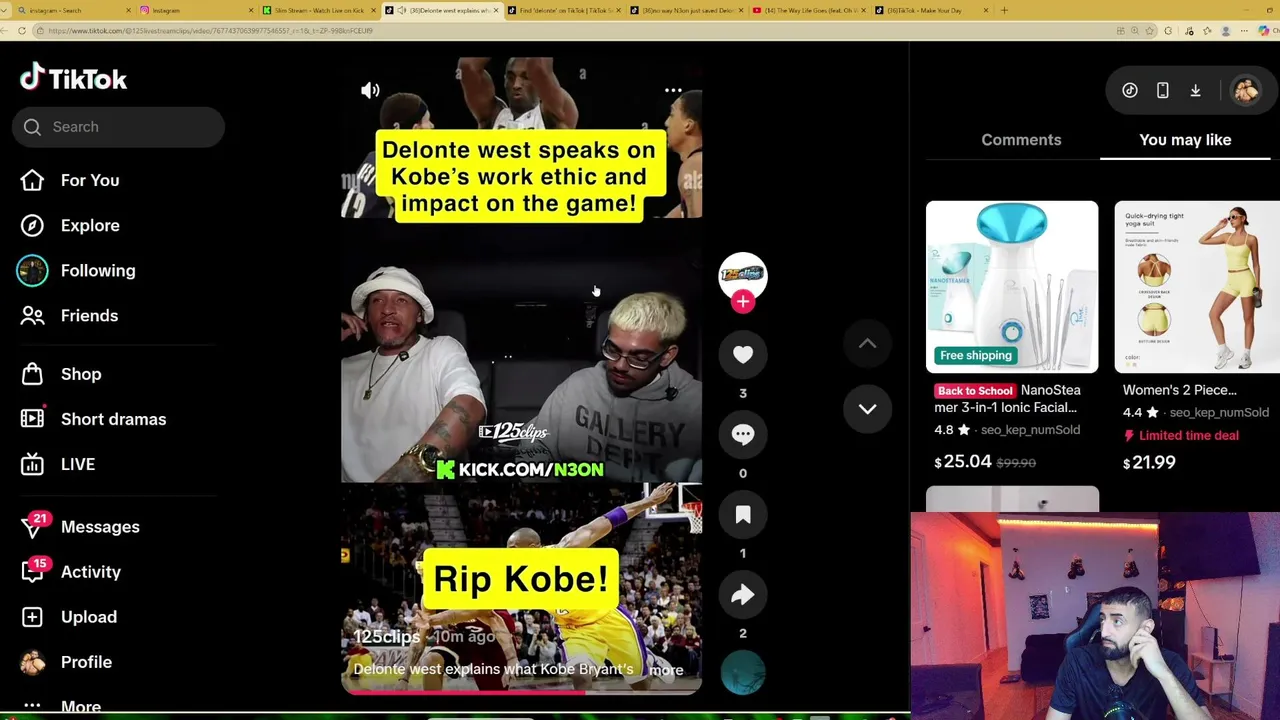1280x720 pixels.
Task: Open the Messages inbox icon
Action: 33,526
